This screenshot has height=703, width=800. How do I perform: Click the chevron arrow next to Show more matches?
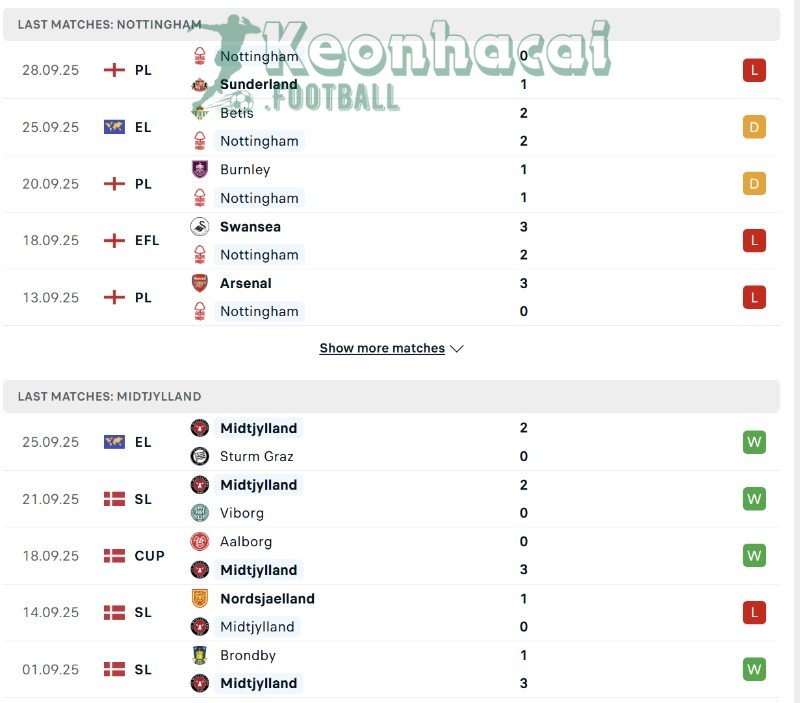[x=457, y=349]
